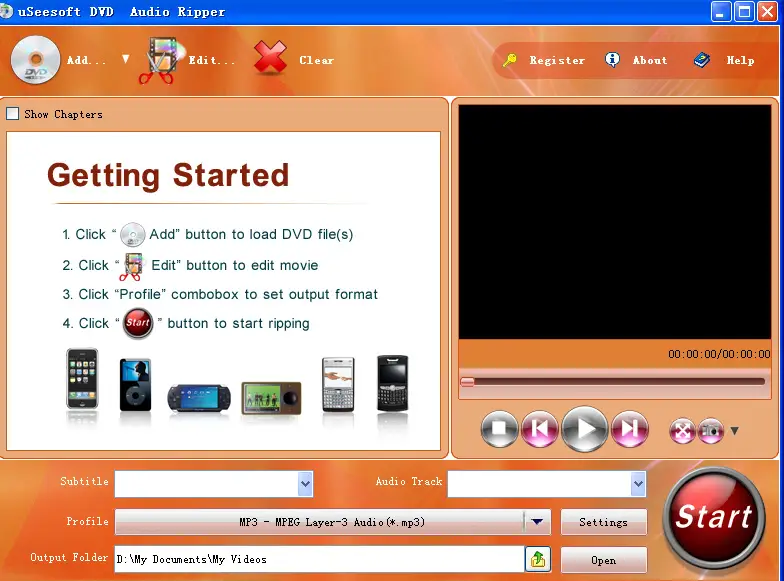Enable the Show Chapters checkbox
The height and width of the screenshot is (581, 784).
coord(12,114)
